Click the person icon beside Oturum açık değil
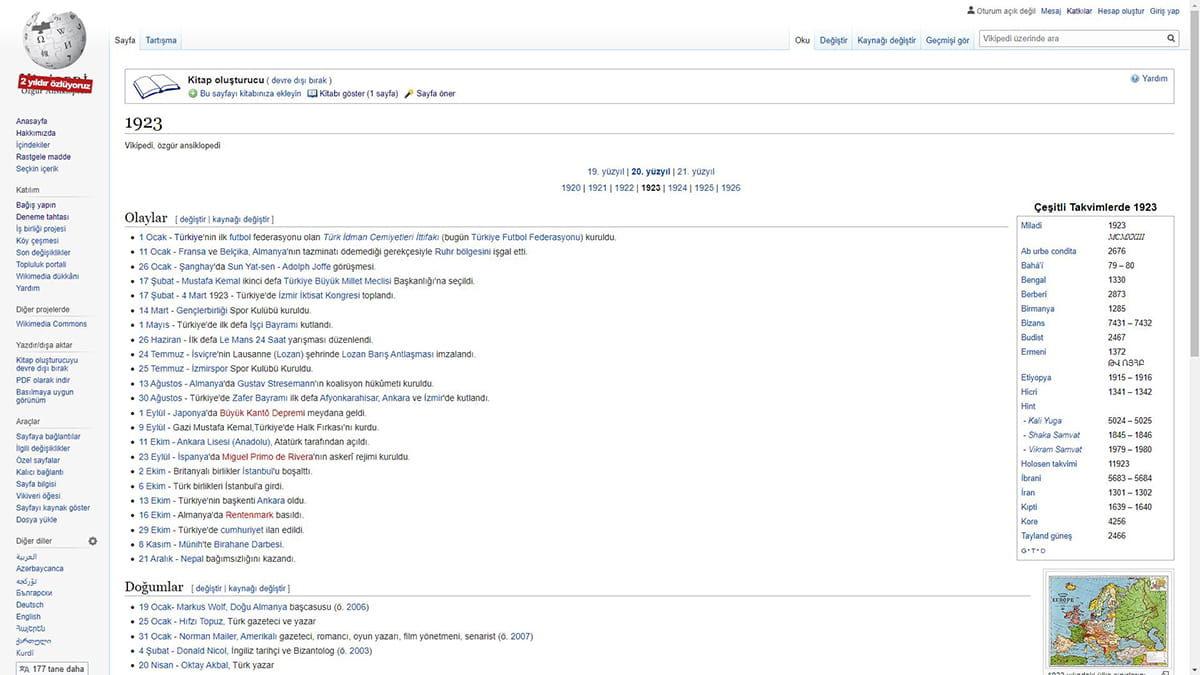 point(971,10)
